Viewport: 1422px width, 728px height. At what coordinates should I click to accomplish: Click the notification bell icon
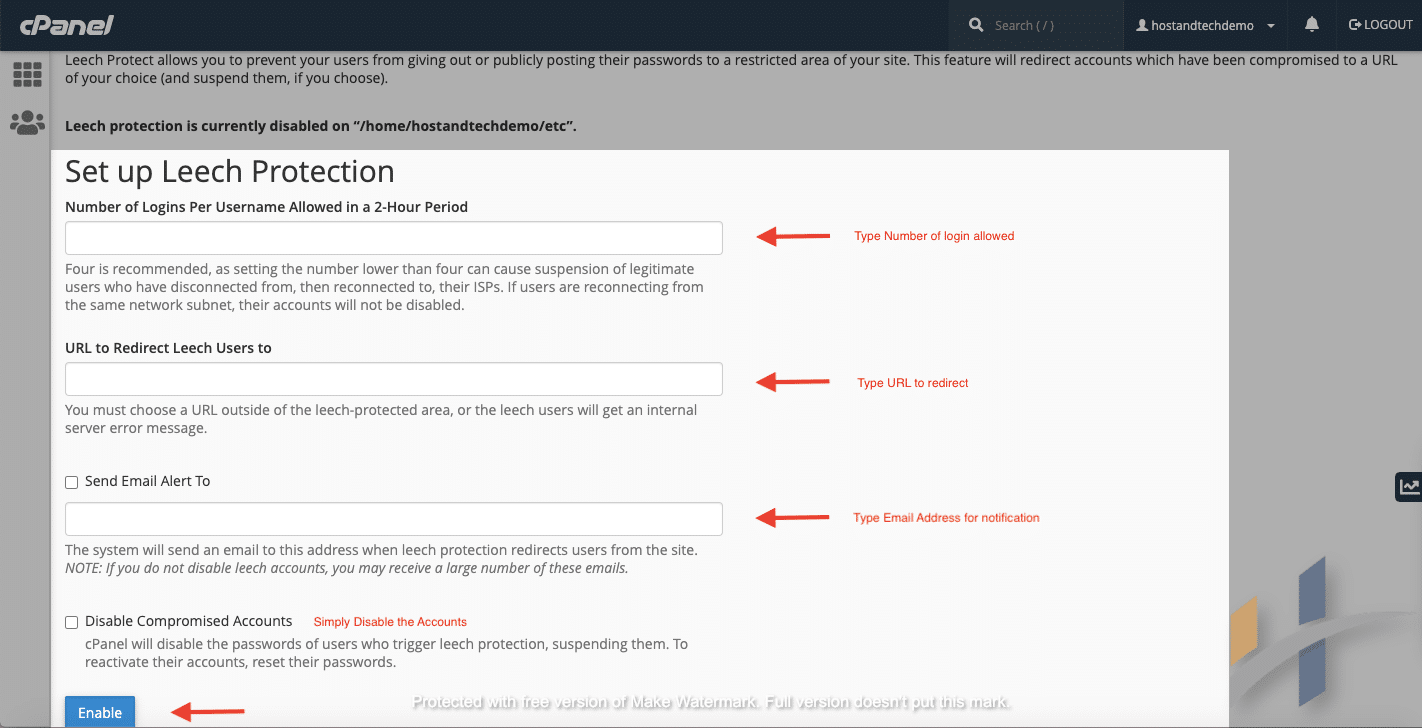pyautogui.click(x=1310, y=24)
